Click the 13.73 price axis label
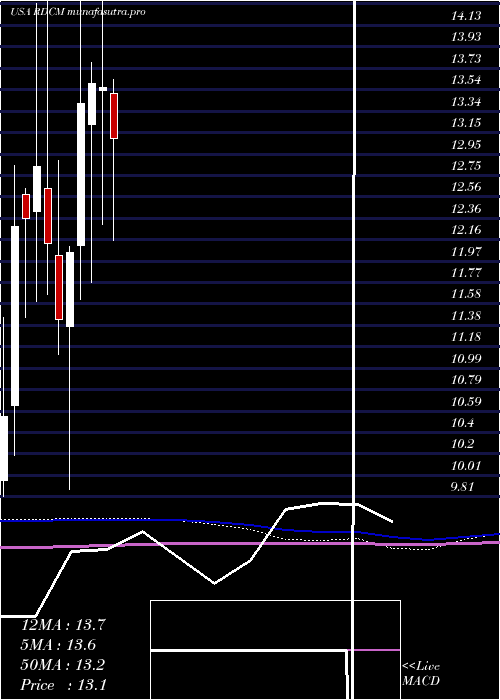This screenshot has width=500, height=700. pos(466,58)
